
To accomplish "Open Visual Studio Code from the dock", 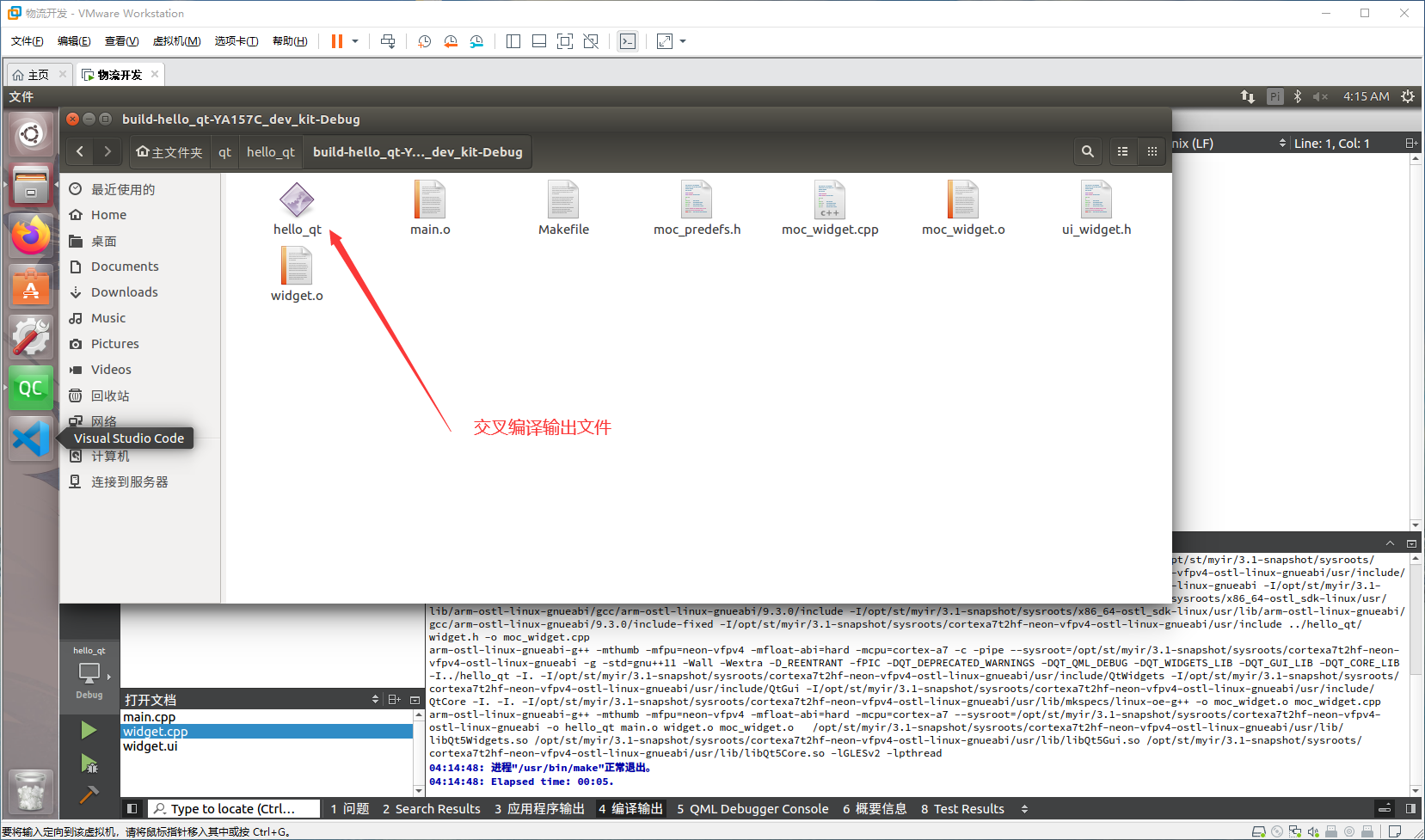I will [31, 439].
